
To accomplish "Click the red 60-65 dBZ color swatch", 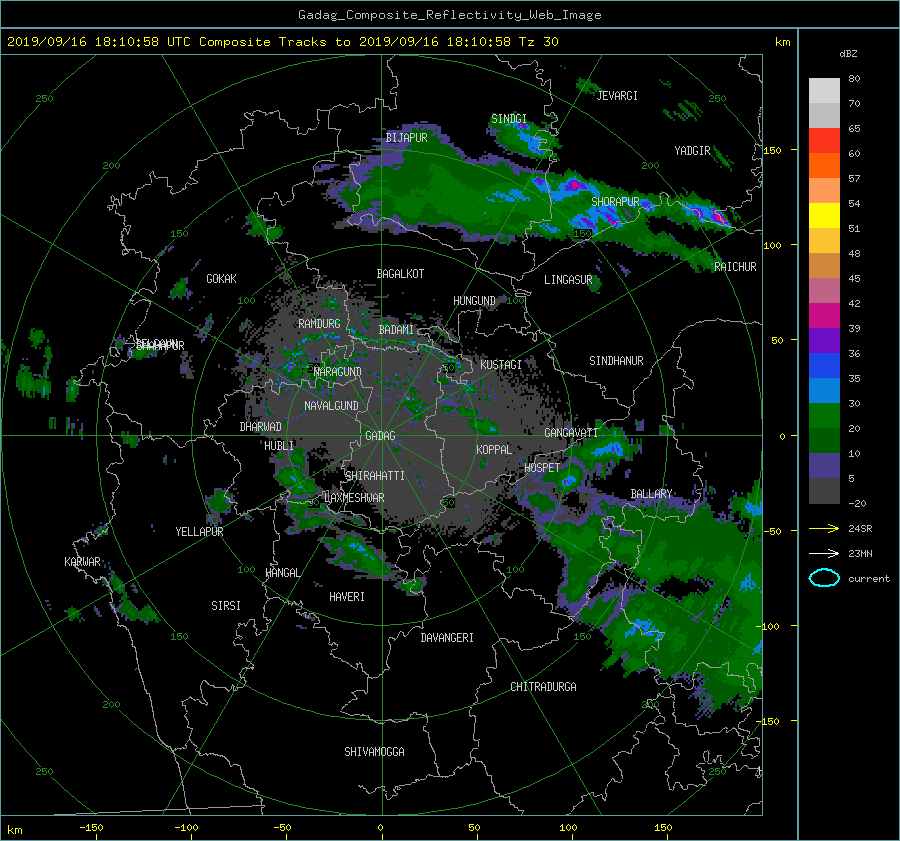I will click(824, 141).
